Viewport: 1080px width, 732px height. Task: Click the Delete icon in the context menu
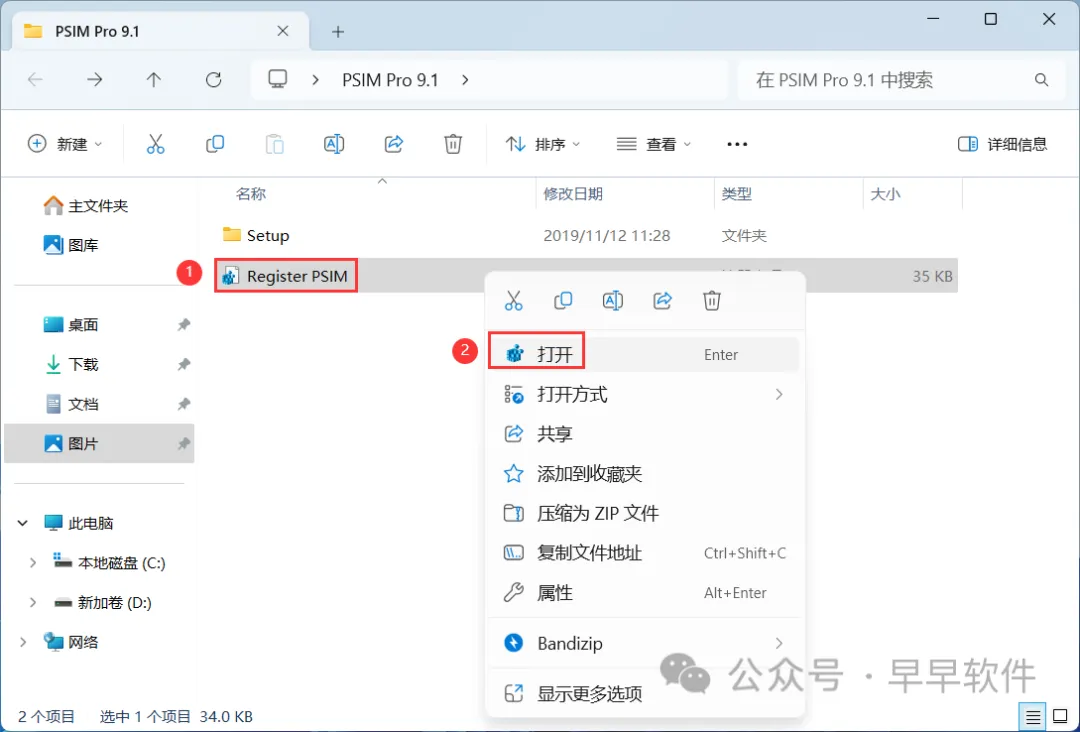(x=712, y=300)
